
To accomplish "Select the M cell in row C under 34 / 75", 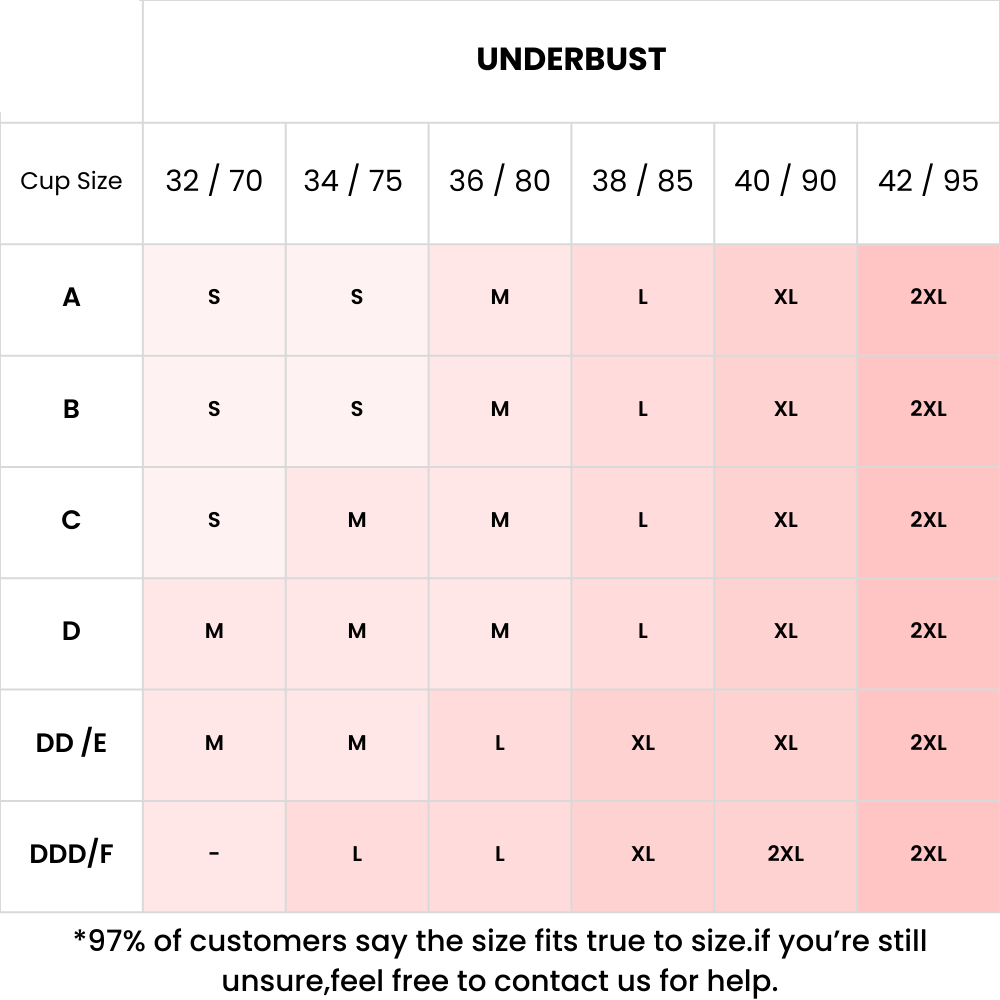I will (357, 520).
